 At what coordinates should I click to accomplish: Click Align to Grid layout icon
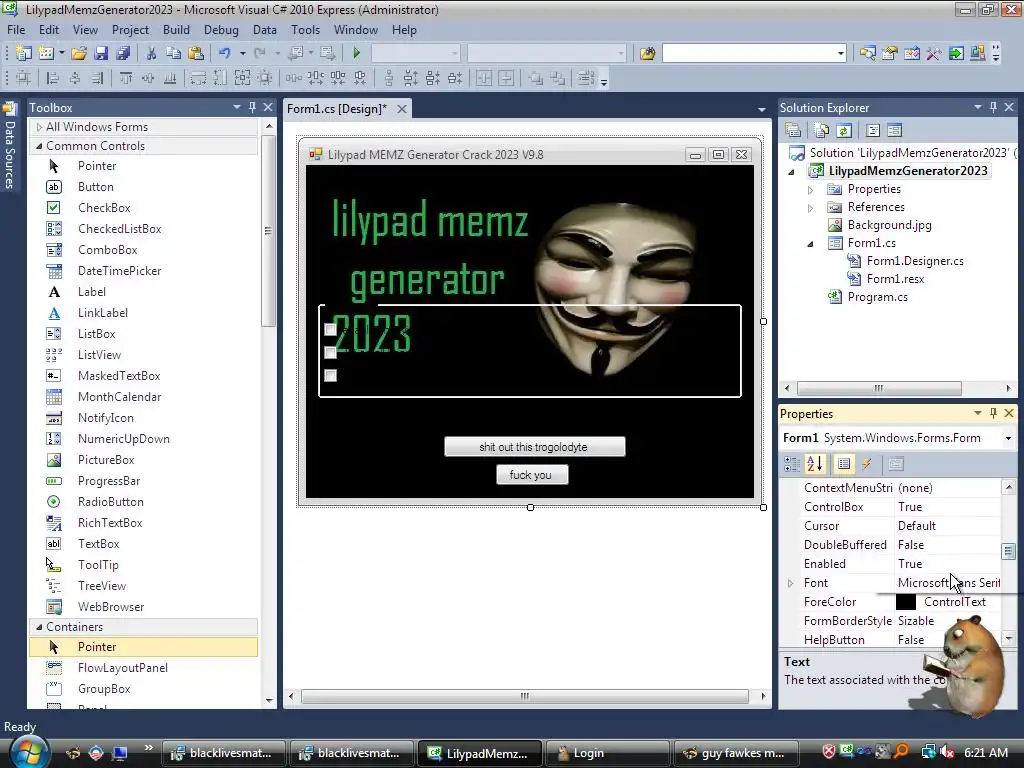pyautogui.click(x=24, y=78)
